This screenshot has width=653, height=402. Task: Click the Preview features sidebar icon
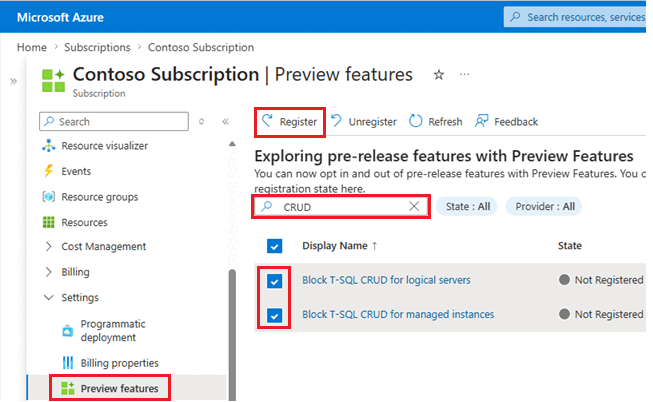(x=67, y=388)
